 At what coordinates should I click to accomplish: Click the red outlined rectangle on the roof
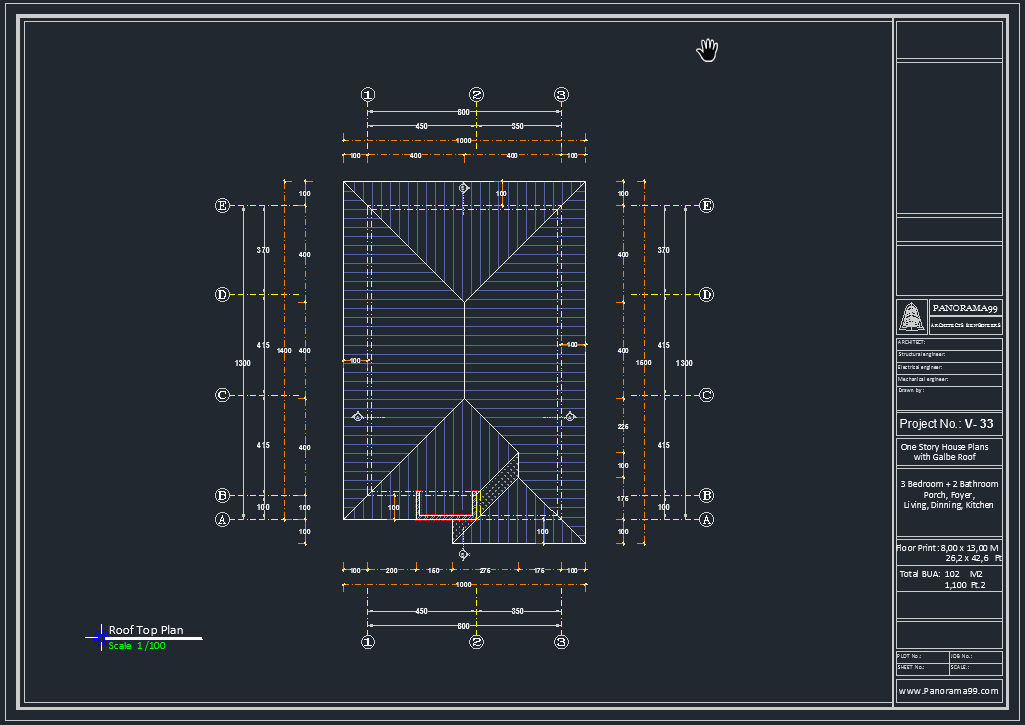(x=448, y=505)
